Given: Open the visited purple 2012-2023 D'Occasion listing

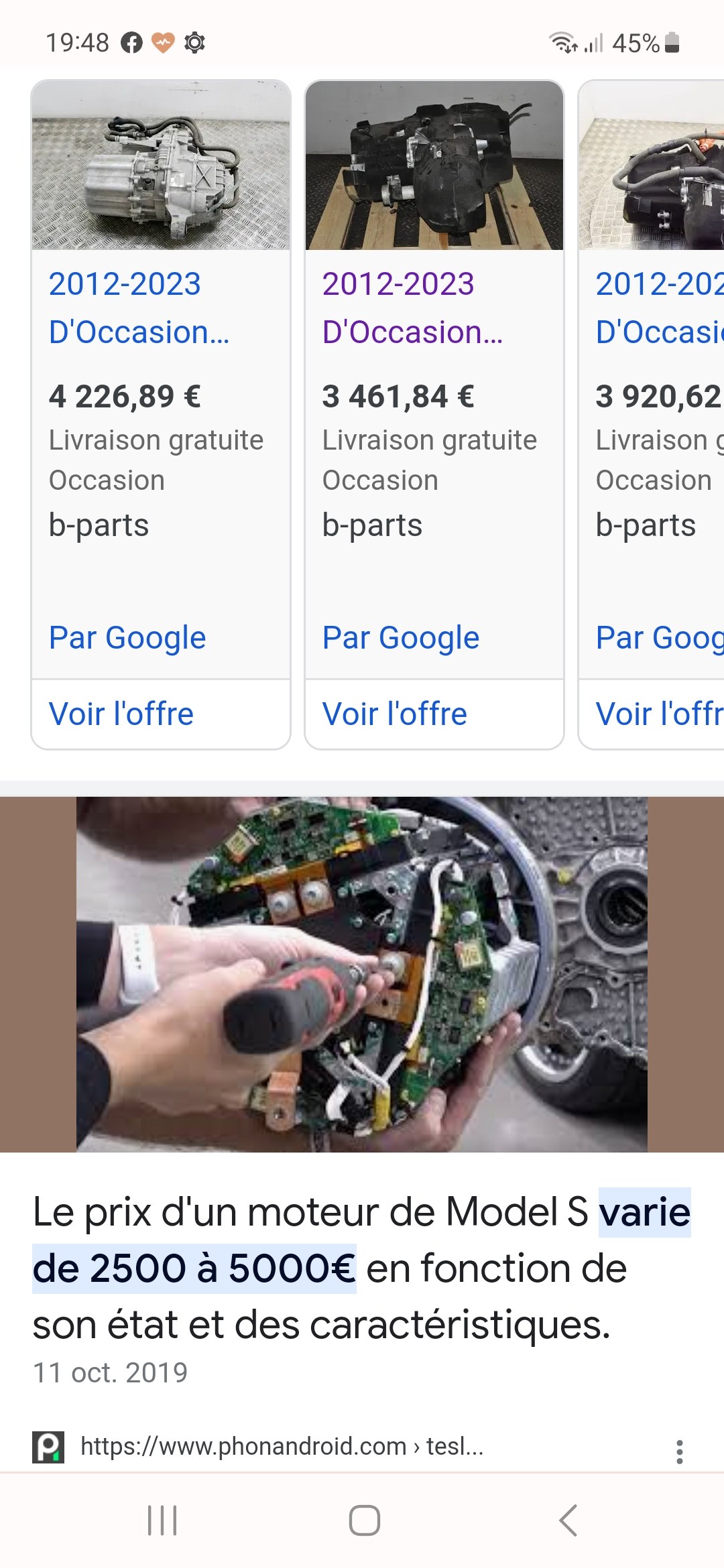Looking at the screenshot, I should tap(412, 308).
